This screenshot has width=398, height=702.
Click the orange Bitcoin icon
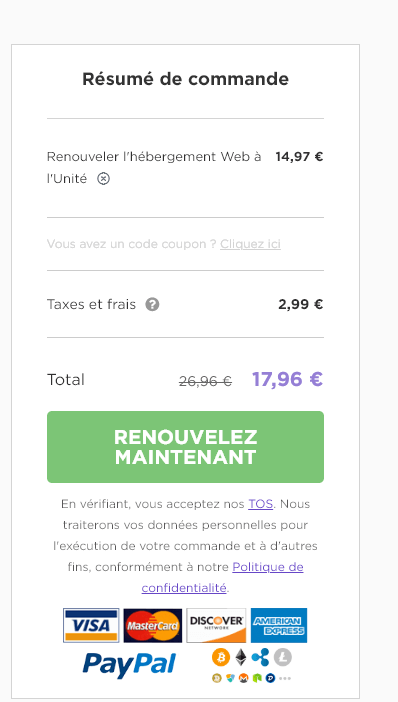coord(221,657)
